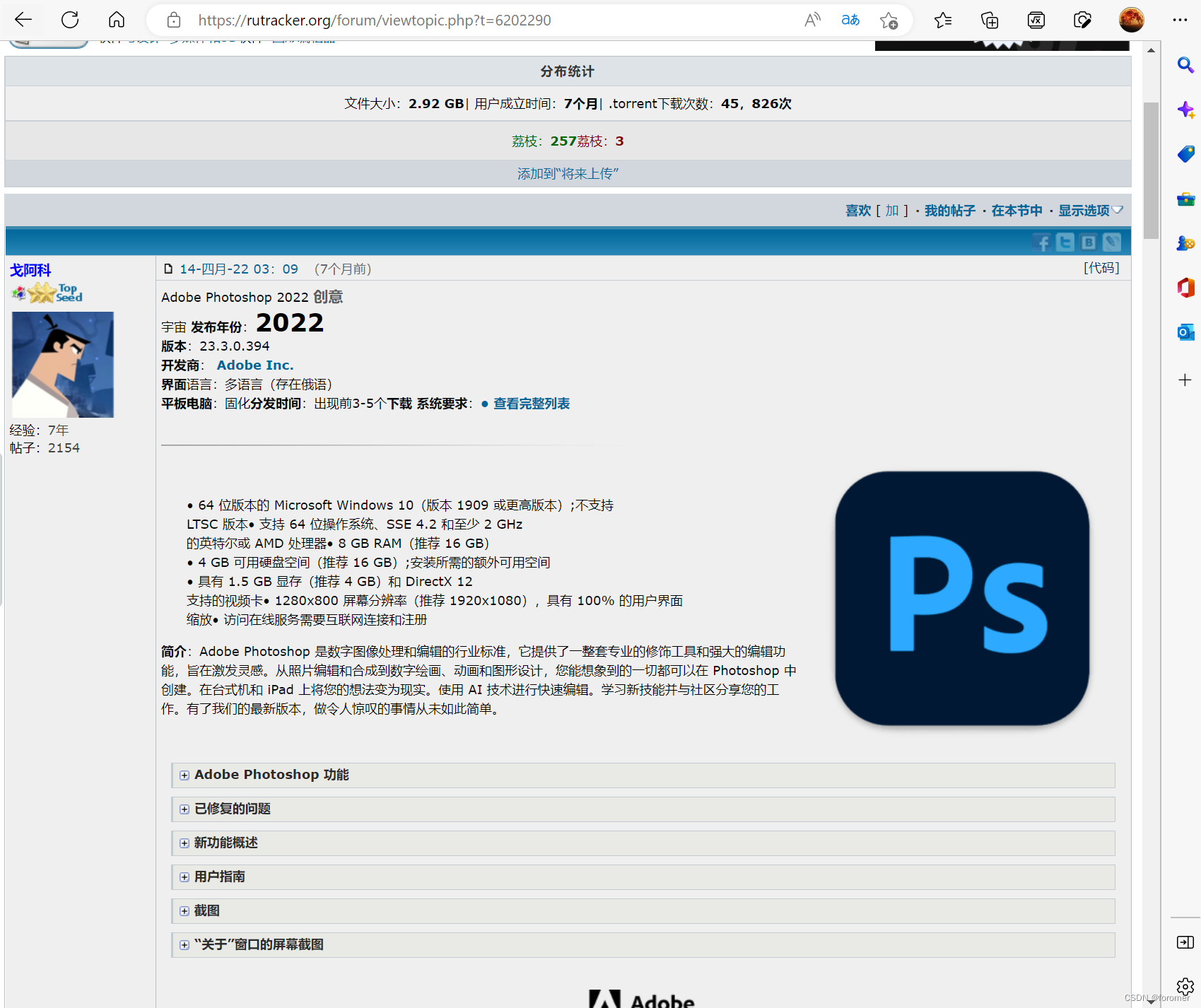Share the topic to Facebook

pyautogui.click(x=1041, y=242)
